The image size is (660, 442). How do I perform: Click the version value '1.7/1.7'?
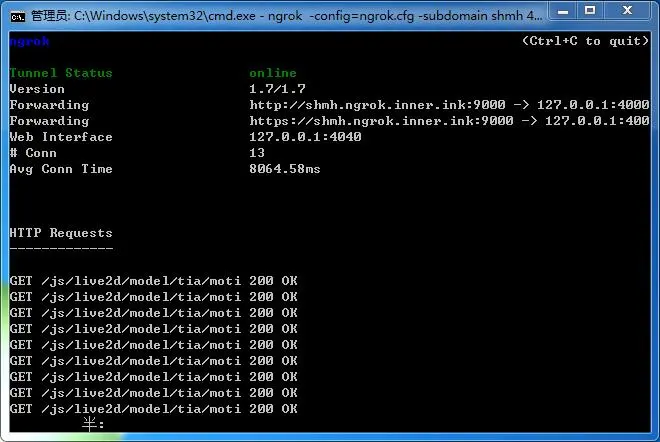coord(277,89)
